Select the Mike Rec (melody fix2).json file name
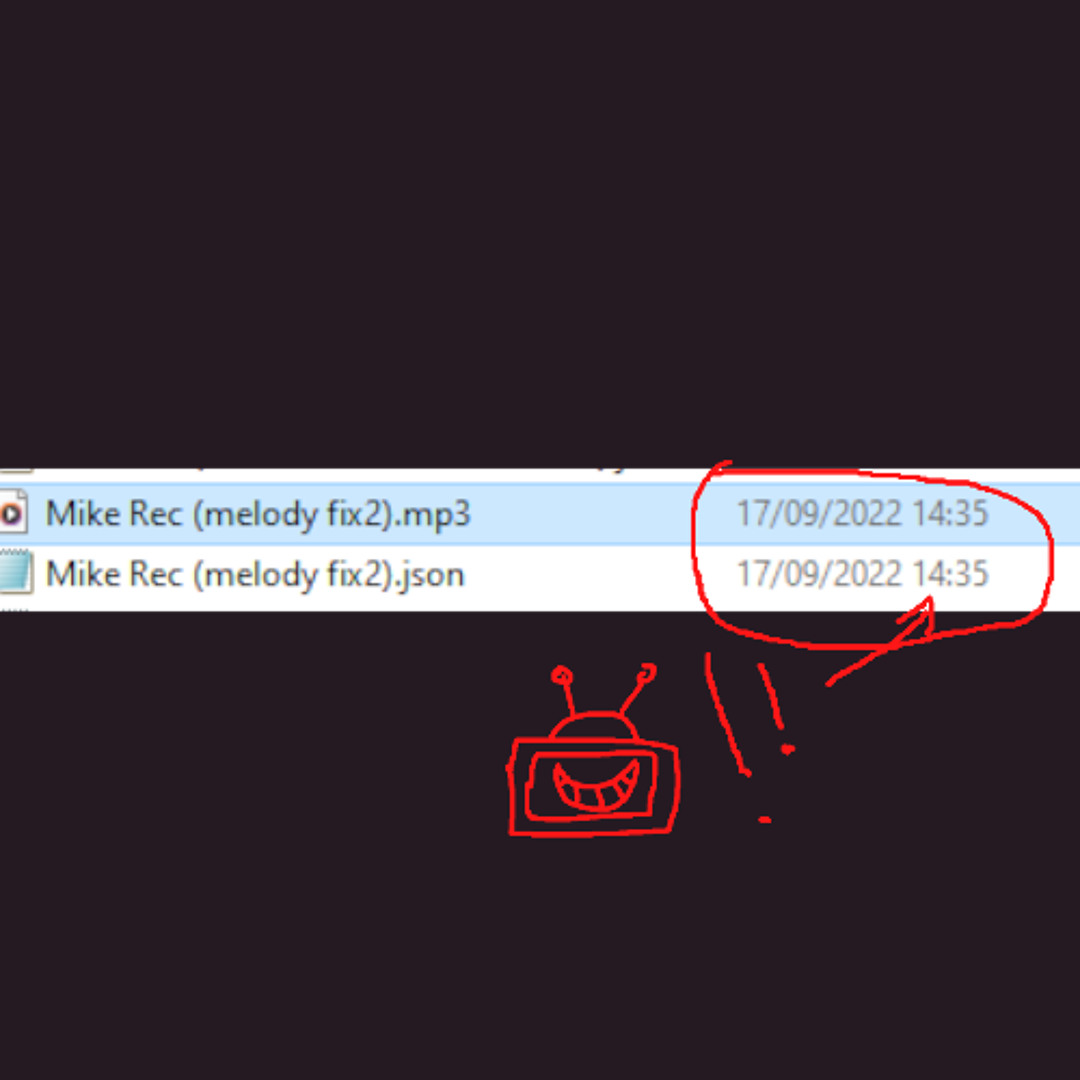 [255, 574]
